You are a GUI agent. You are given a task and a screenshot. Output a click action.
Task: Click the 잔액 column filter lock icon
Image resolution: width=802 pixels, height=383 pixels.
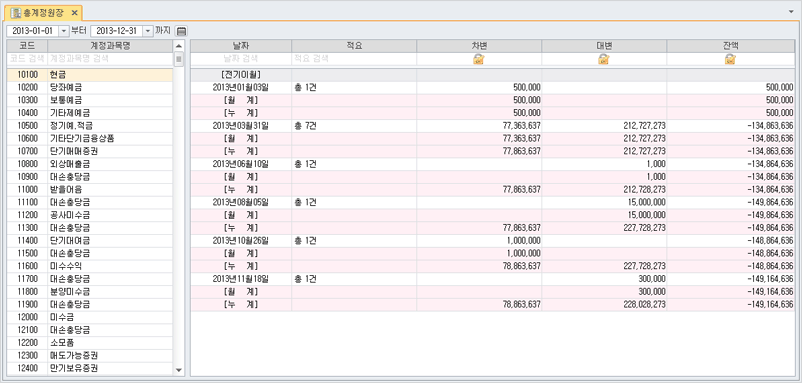(x=730, y=59)
